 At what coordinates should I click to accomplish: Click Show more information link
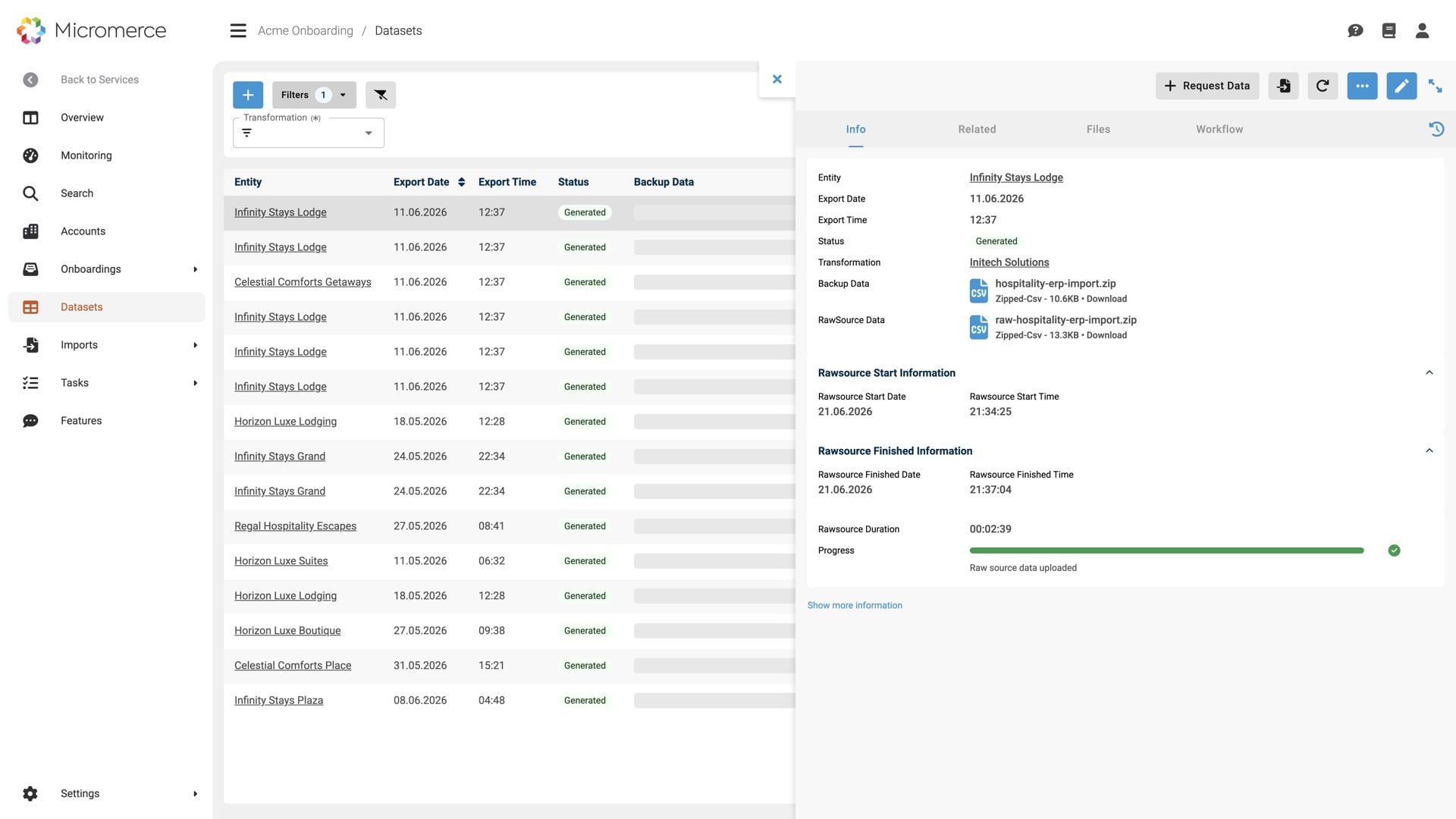point(855,605)
